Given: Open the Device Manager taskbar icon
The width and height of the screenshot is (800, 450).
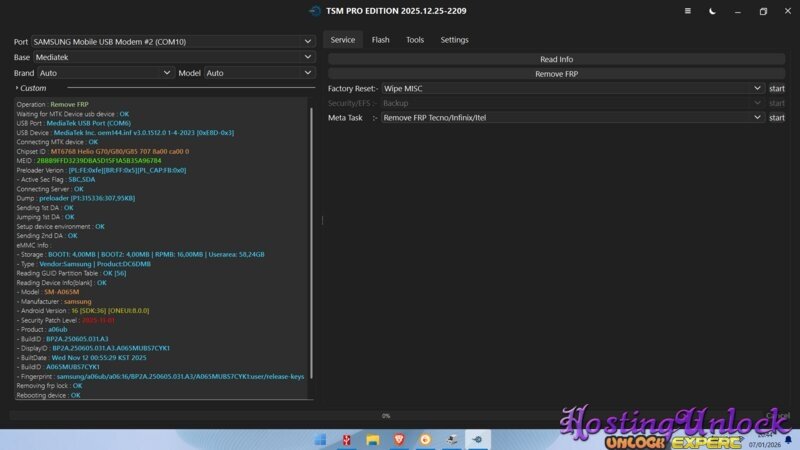Looking at the screenshot, I should pos(451,439).
